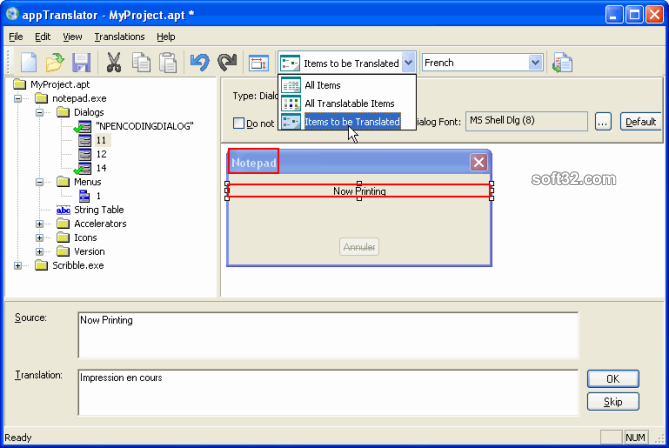The height and width of the screenshot is (448, 669).
Task: Click the OK button
Action: tap(613, 379)
